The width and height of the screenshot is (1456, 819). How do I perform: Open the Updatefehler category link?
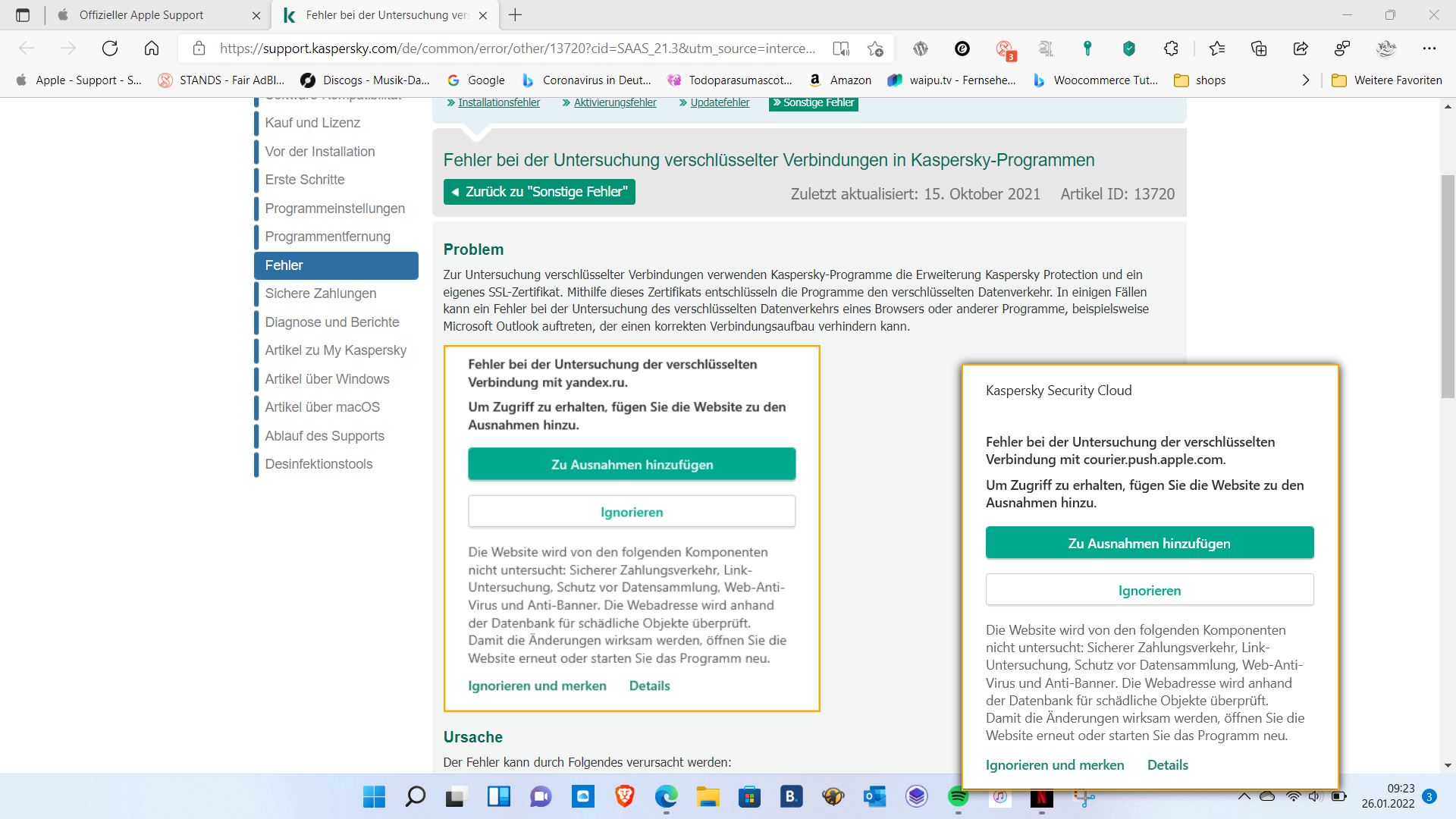coord(719,102)
